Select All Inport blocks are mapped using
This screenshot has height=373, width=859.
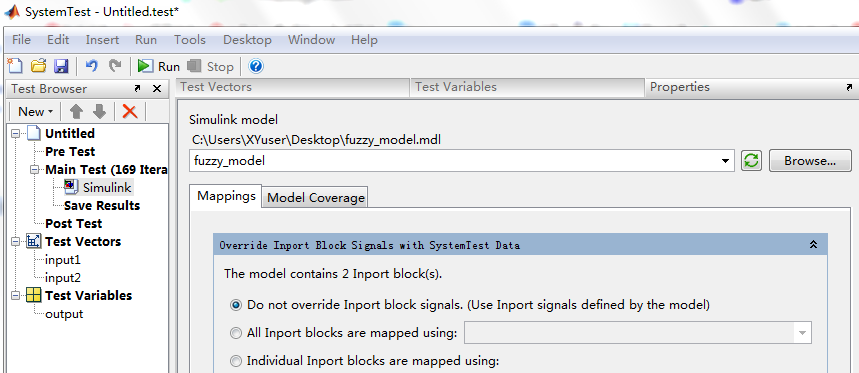click(236, 333)
